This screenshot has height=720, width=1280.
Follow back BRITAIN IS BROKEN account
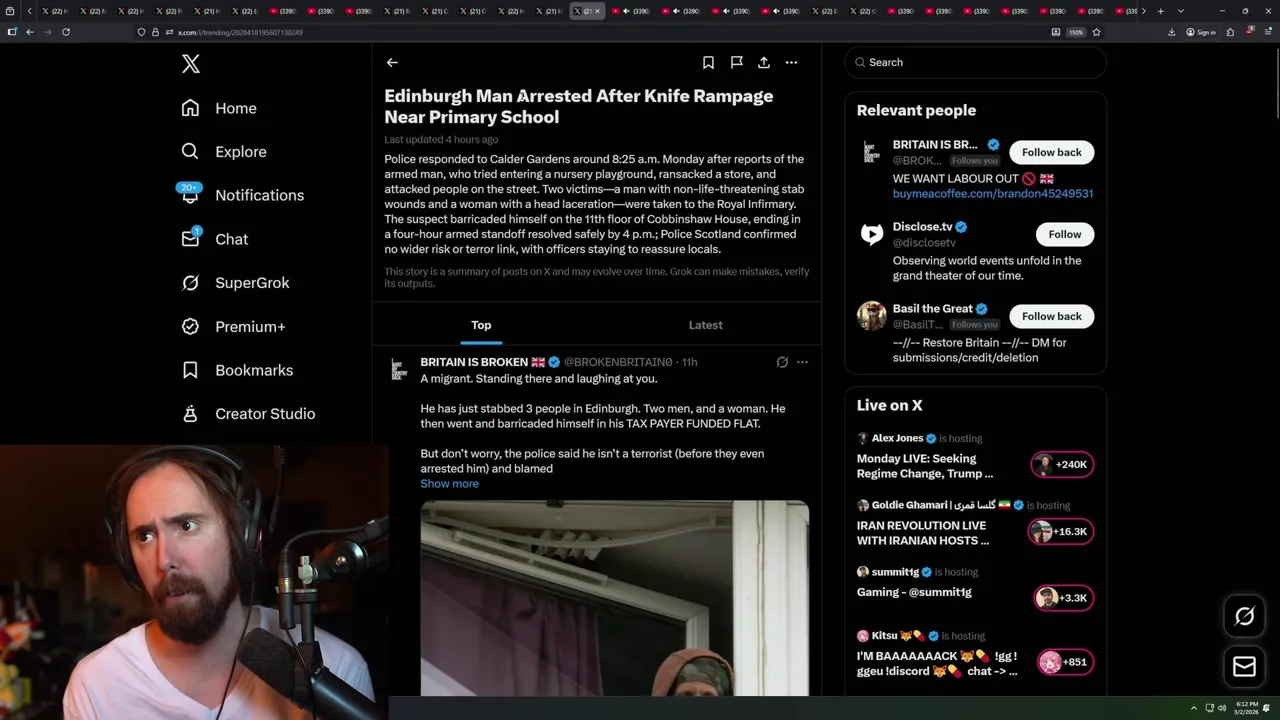tap(1051, 152)
